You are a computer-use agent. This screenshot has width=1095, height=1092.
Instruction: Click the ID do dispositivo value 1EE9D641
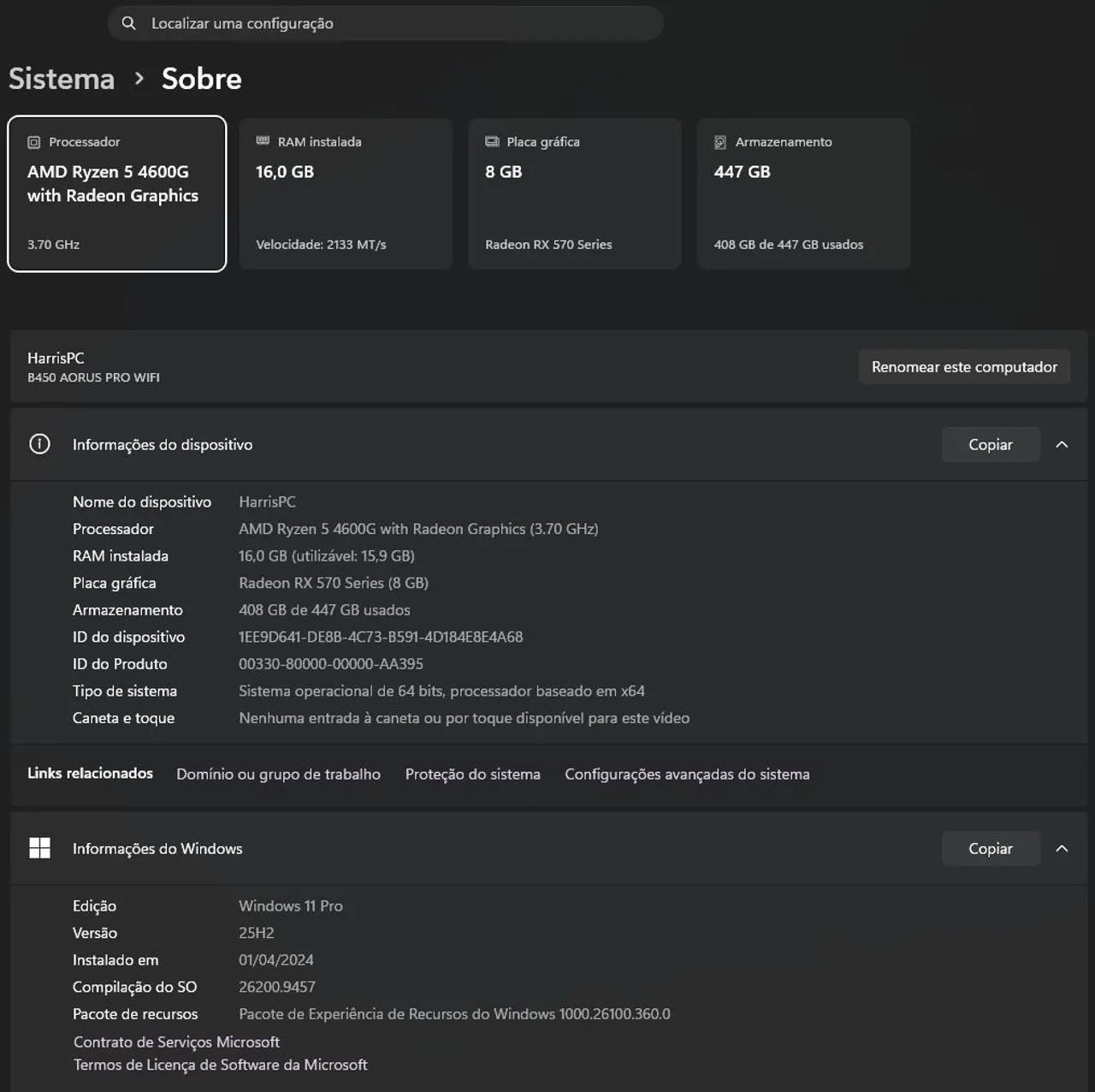pyautogui.click(x=381, y=637)
